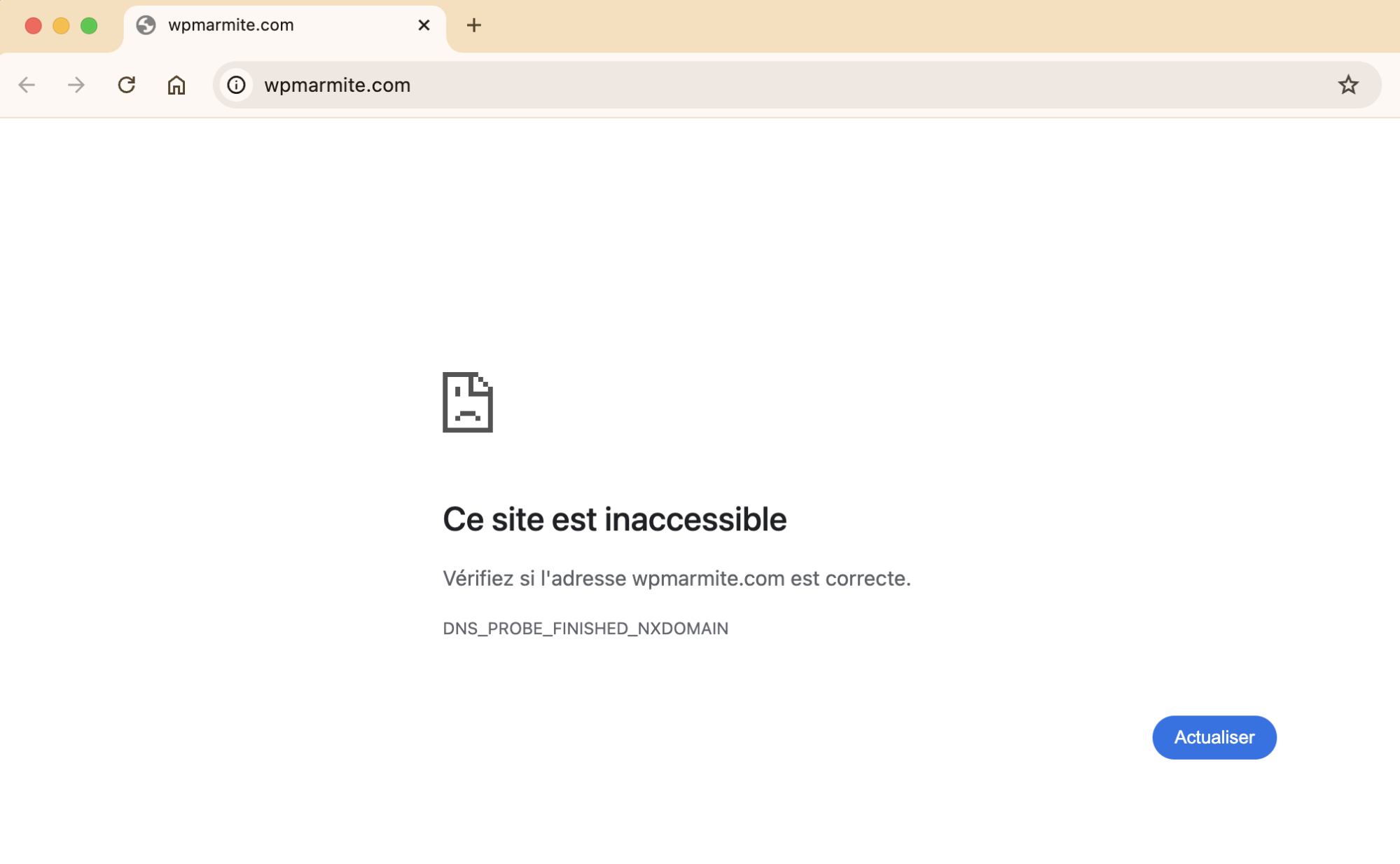Click the address bar showing wpmarmite.com
1400x864 pixels.
[x=797, y=85]
